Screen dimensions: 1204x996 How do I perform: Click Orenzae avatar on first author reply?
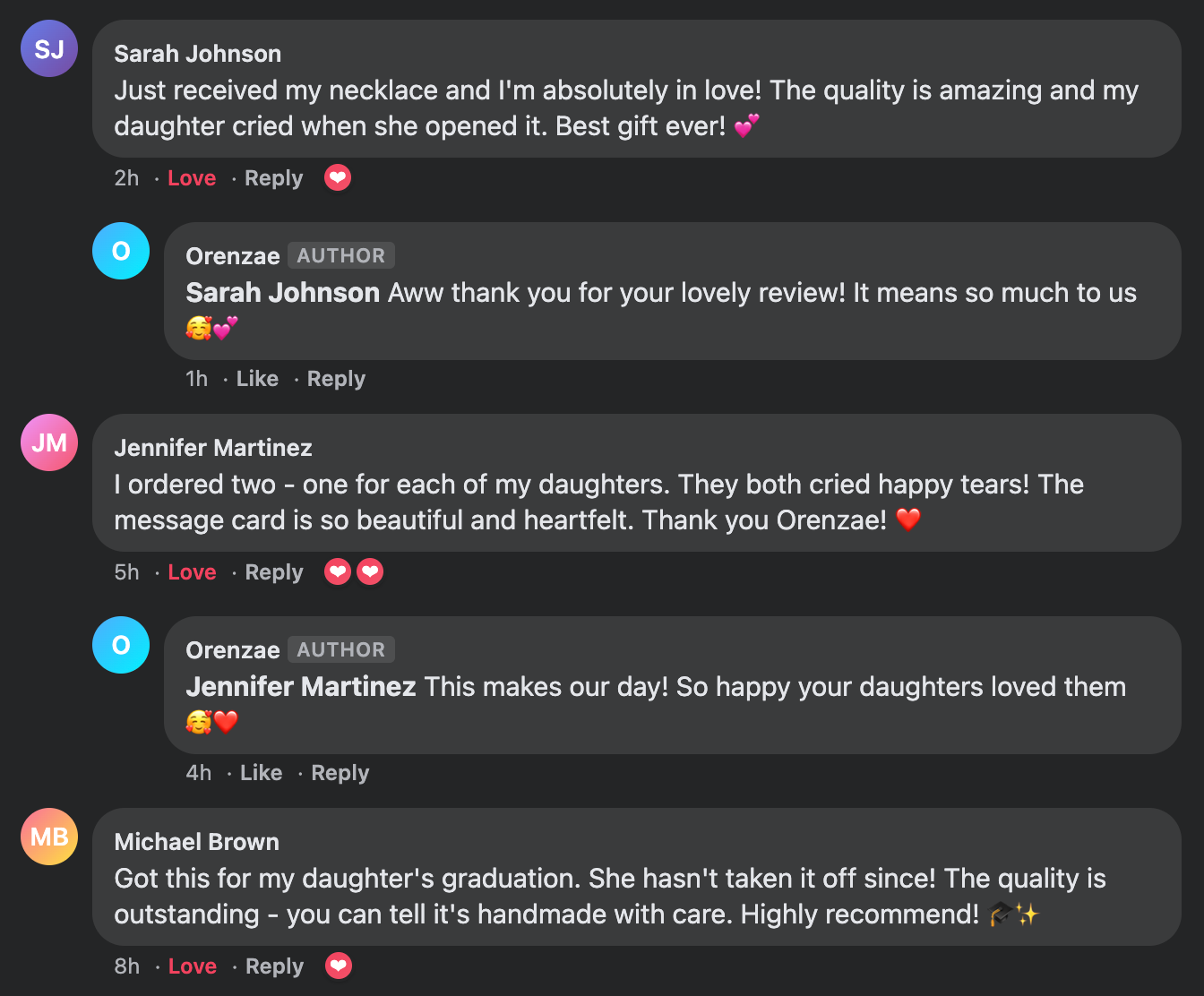point(121,251)
